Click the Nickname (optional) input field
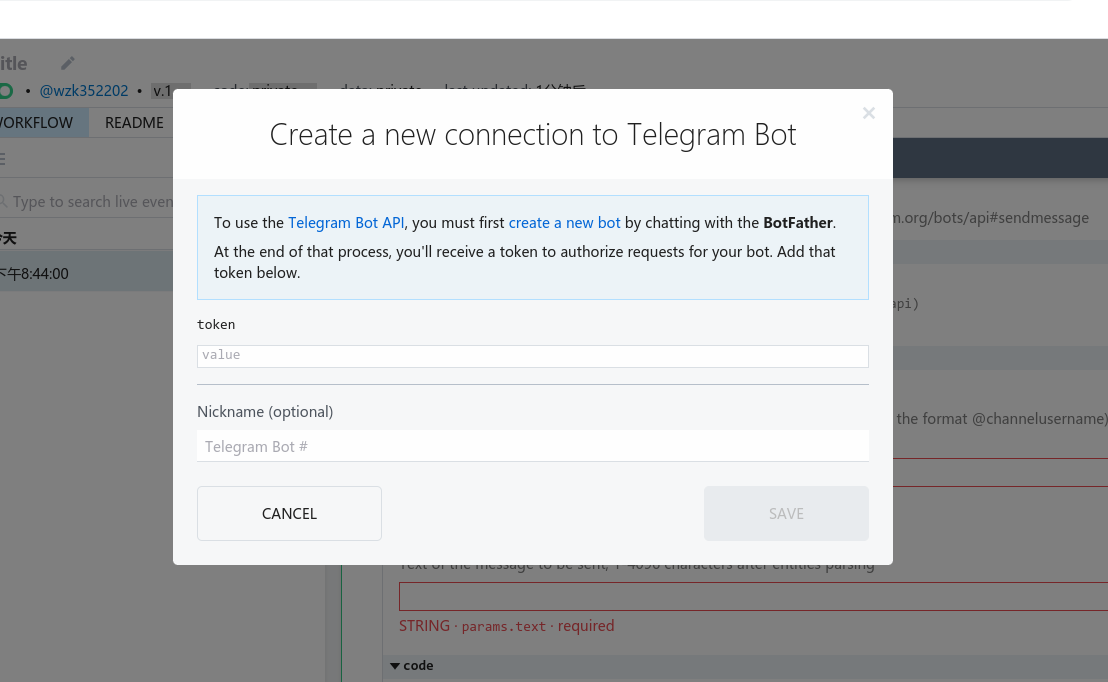The image size is (1108, 682). [x=532, y=446]
